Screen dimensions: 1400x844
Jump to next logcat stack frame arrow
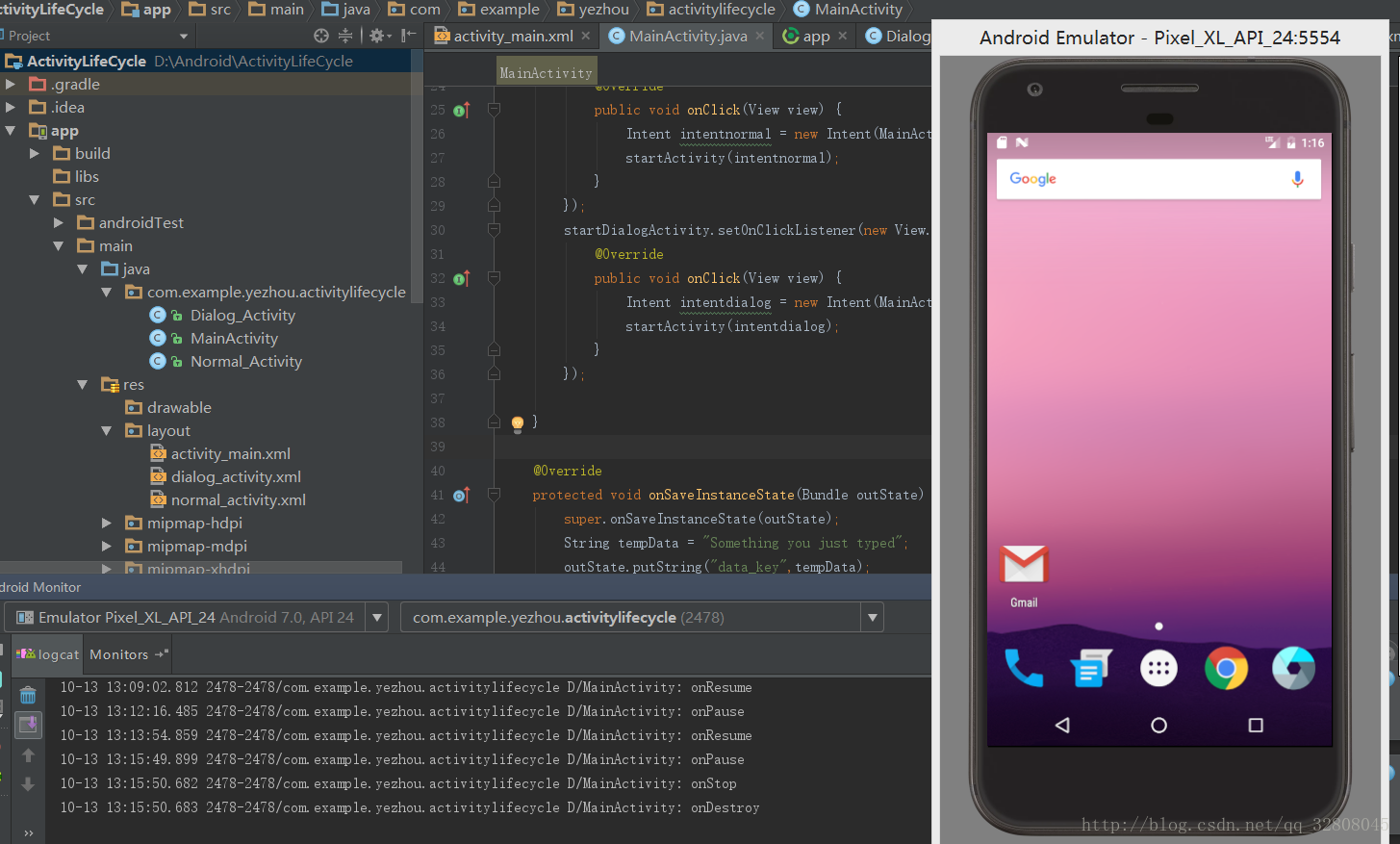(x=28, y=784)
